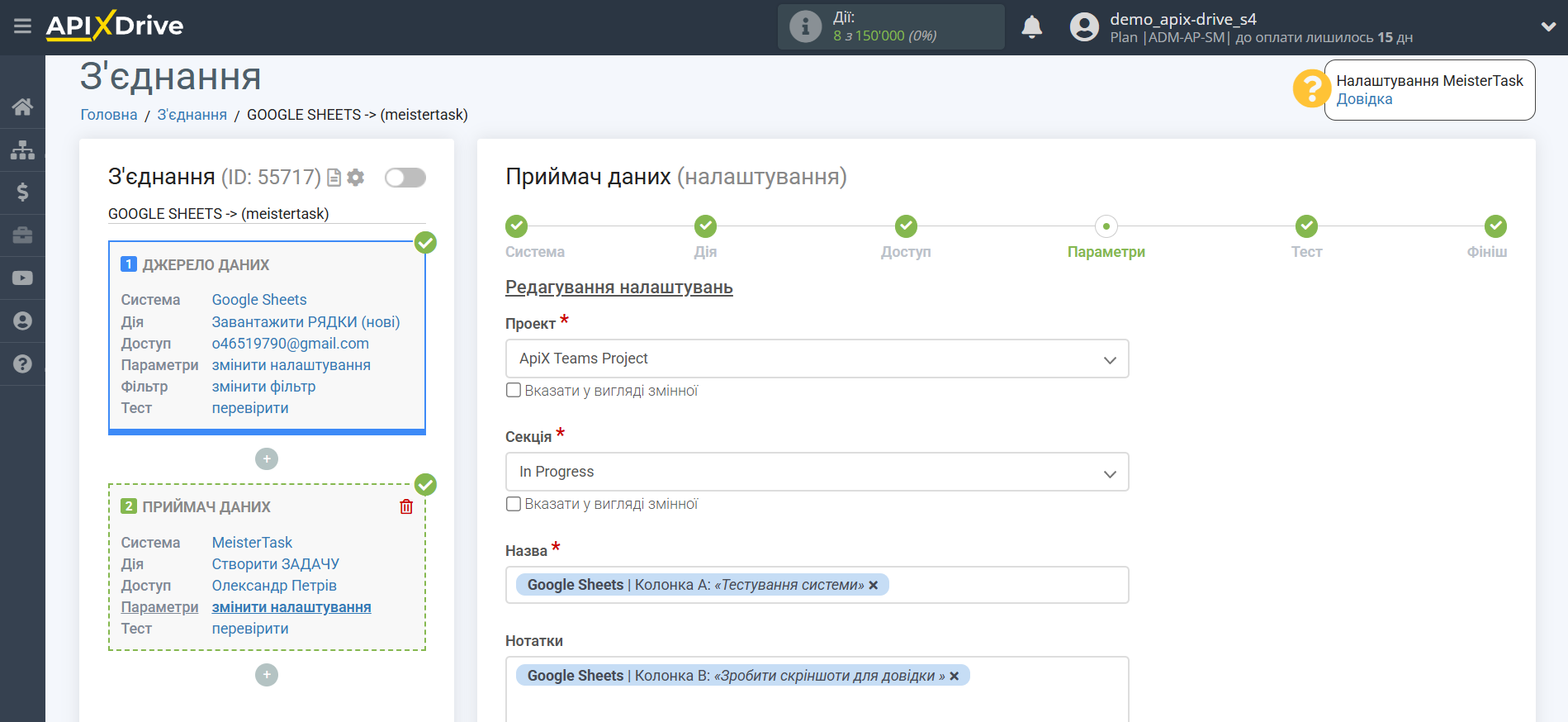
Task: Open the YouTube video icon in the sidebar
Action: tap(22, 278)
